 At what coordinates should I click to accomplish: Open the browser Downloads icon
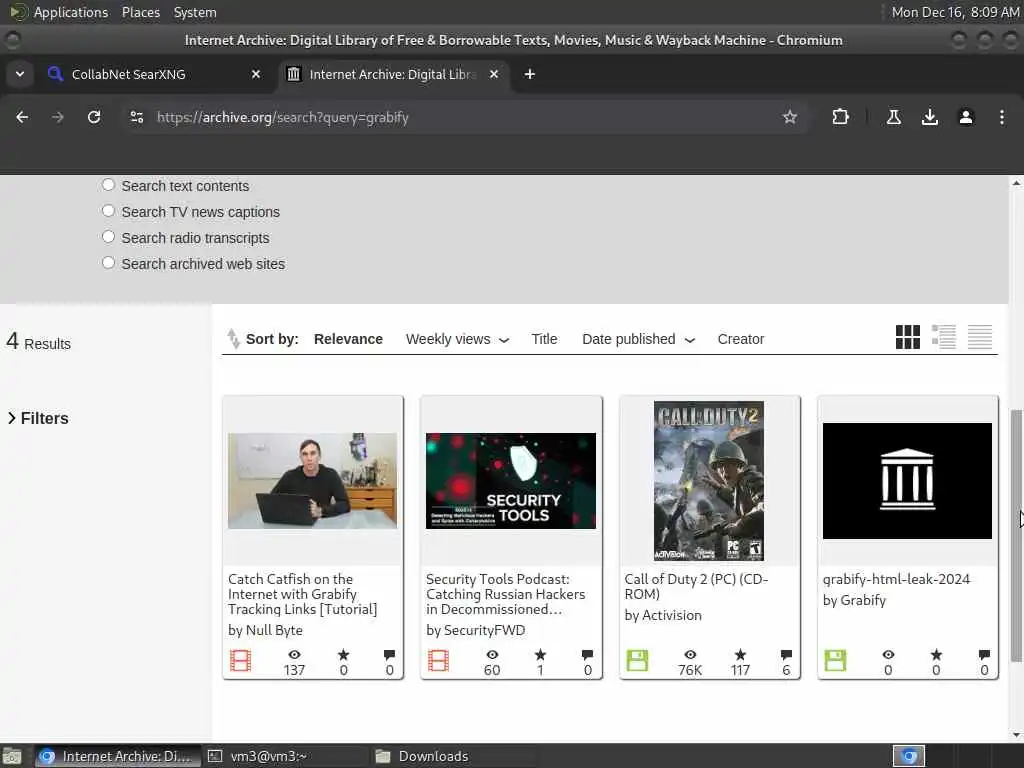[929, 117]
